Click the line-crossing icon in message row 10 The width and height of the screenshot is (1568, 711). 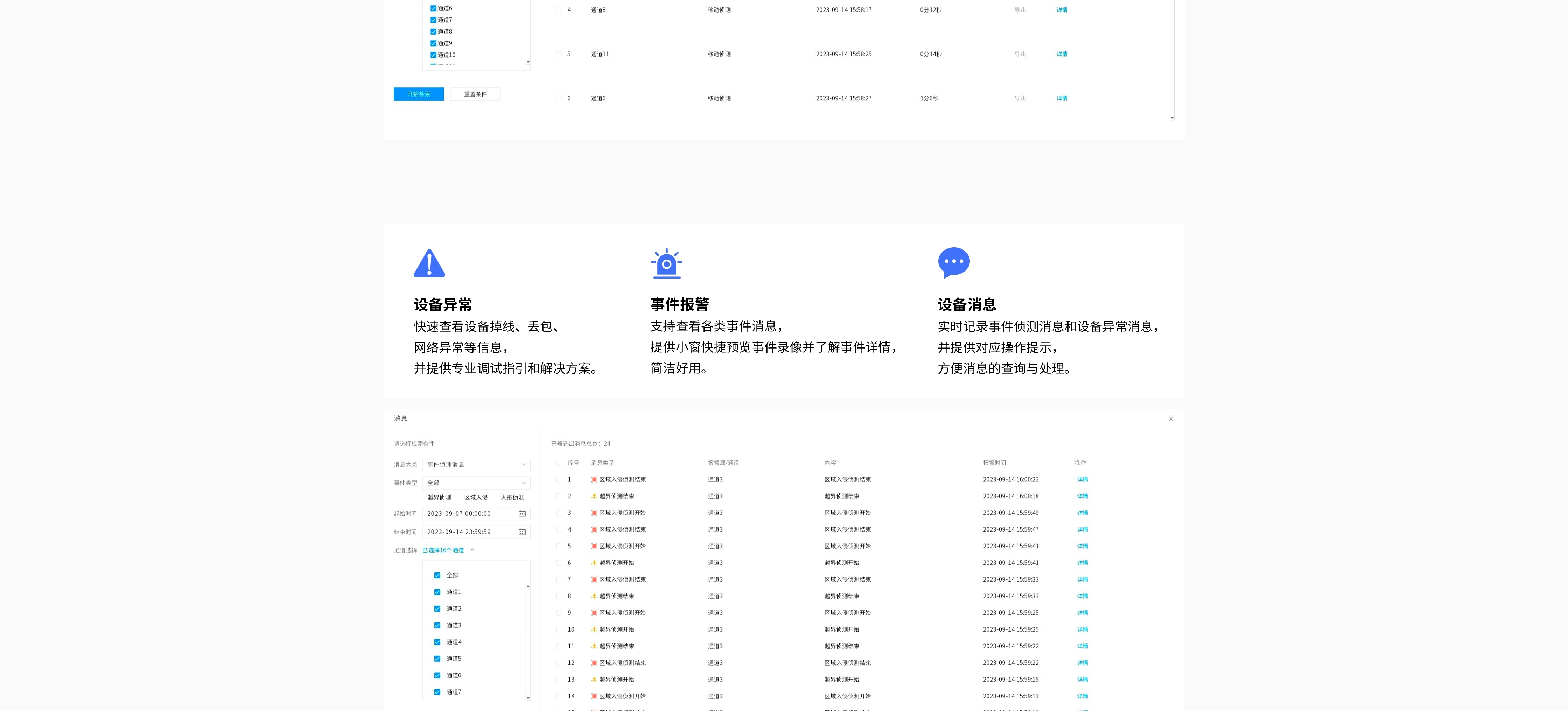[594, 629]
